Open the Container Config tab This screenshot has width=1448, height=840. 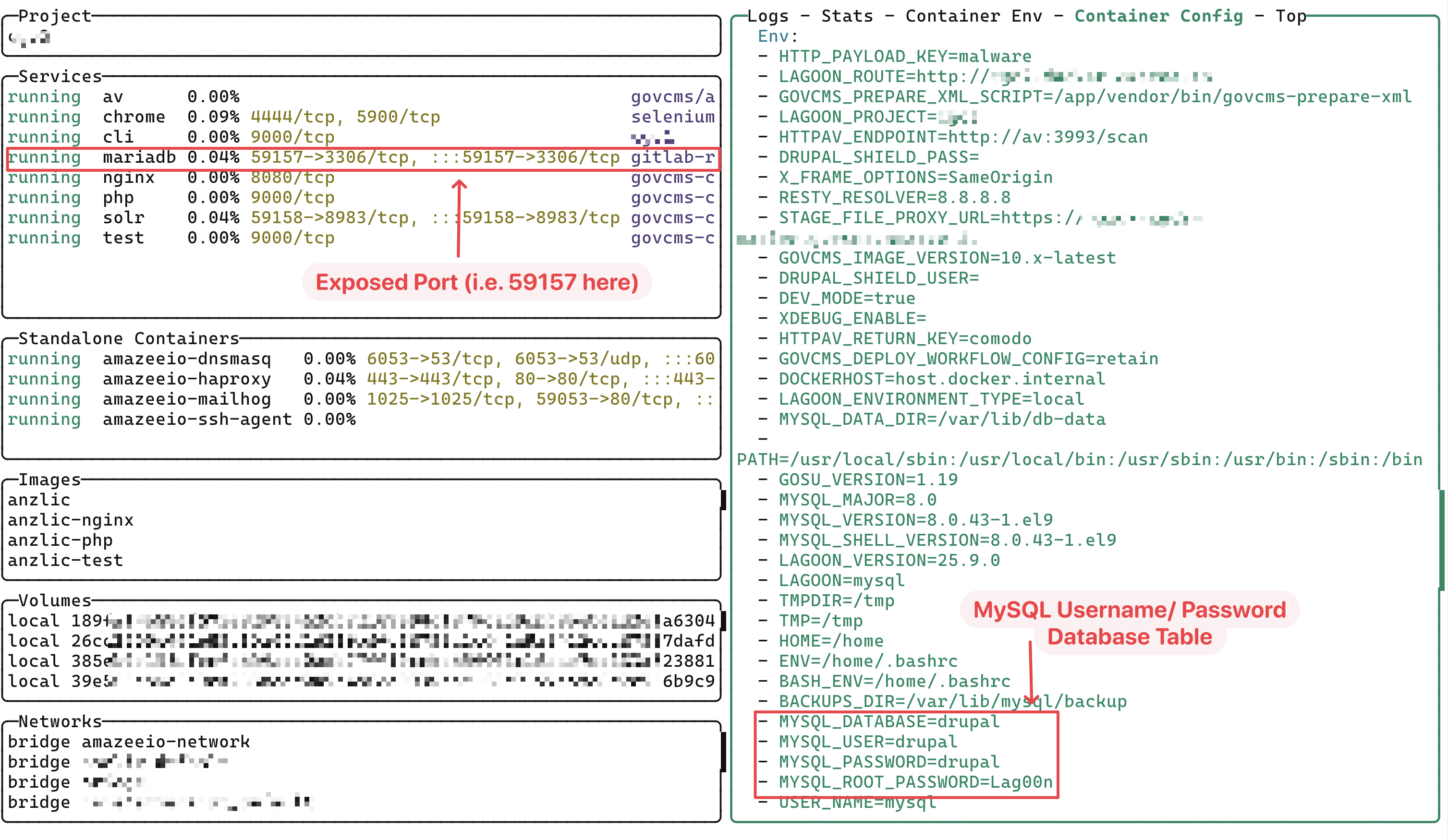pos(1158,16)
